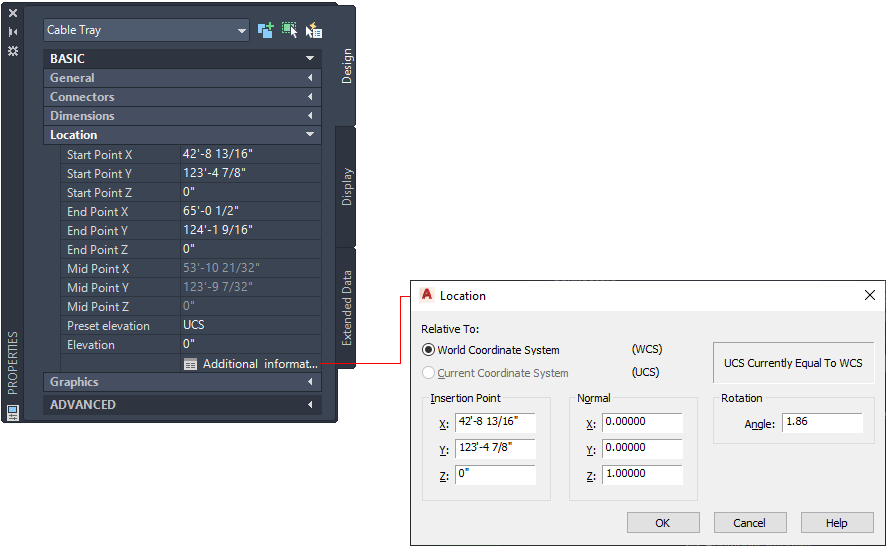The height and width of the screenshot is (547, 888).
Task: Click the Insertion Point Z field
Action: click(495, 475)
